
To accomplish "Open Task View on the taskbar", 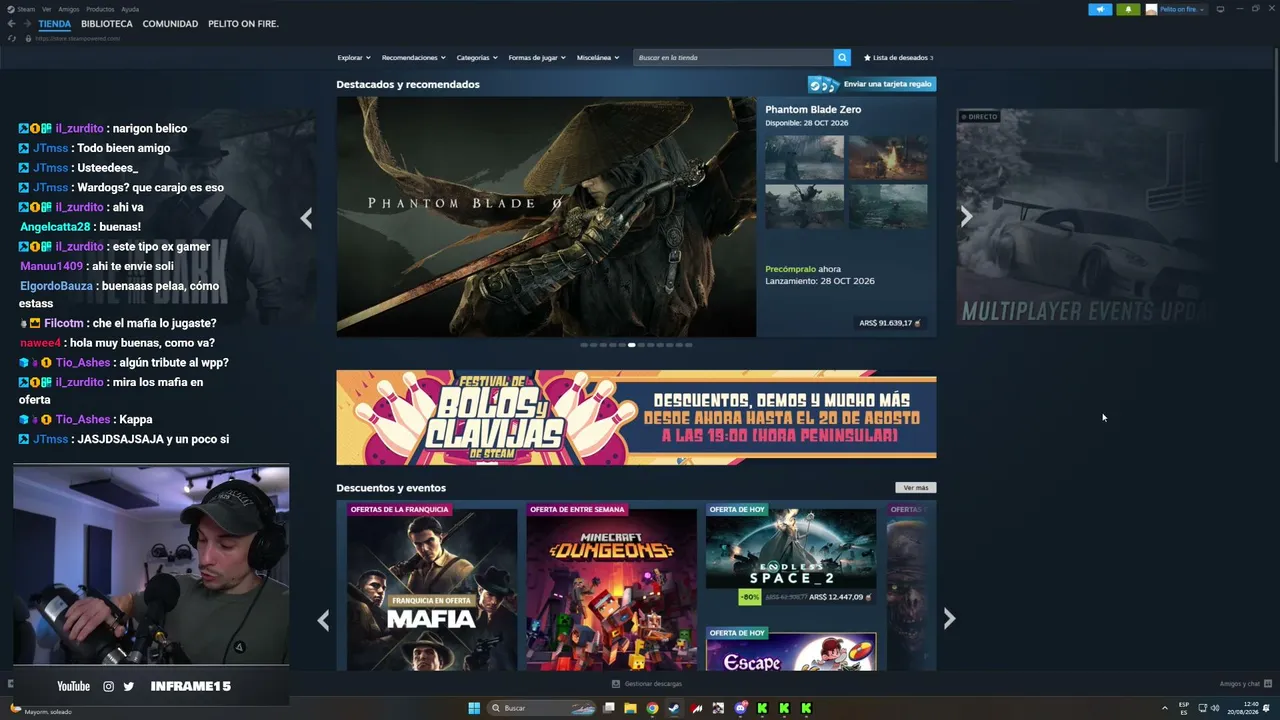I will point(608,708).
